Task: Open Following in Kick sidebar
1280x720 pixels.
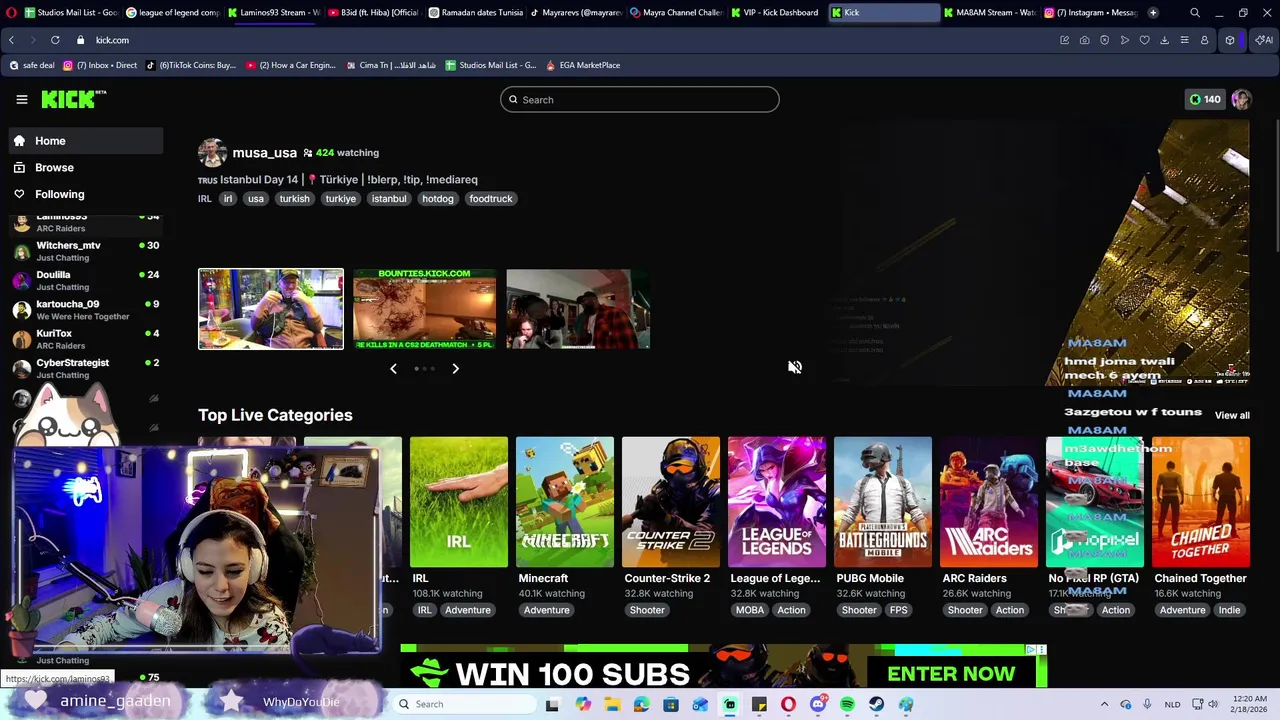Action: pos(86,194)
